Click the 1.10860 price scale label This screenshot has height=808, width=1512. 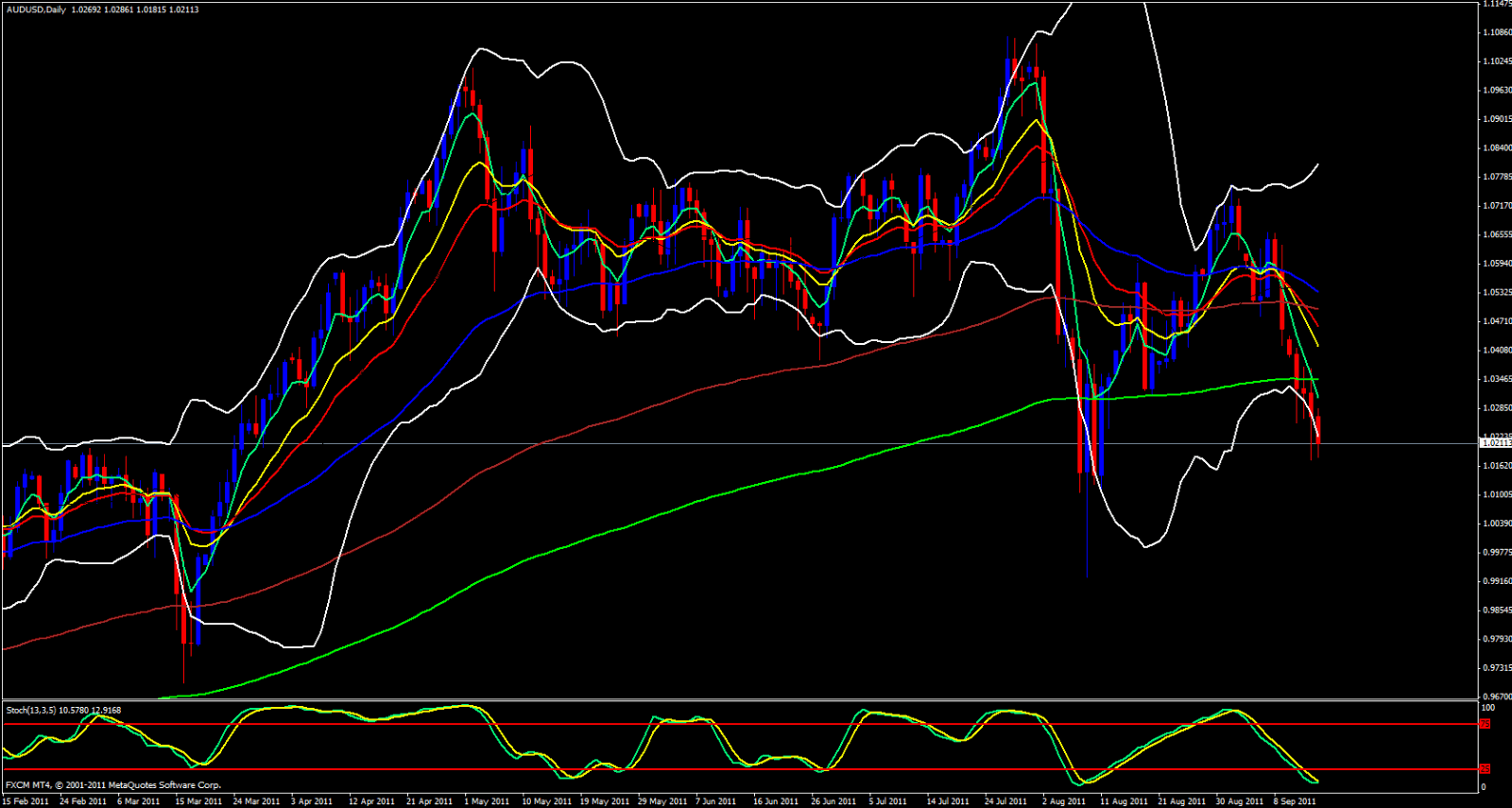(x=1497, y=32)
